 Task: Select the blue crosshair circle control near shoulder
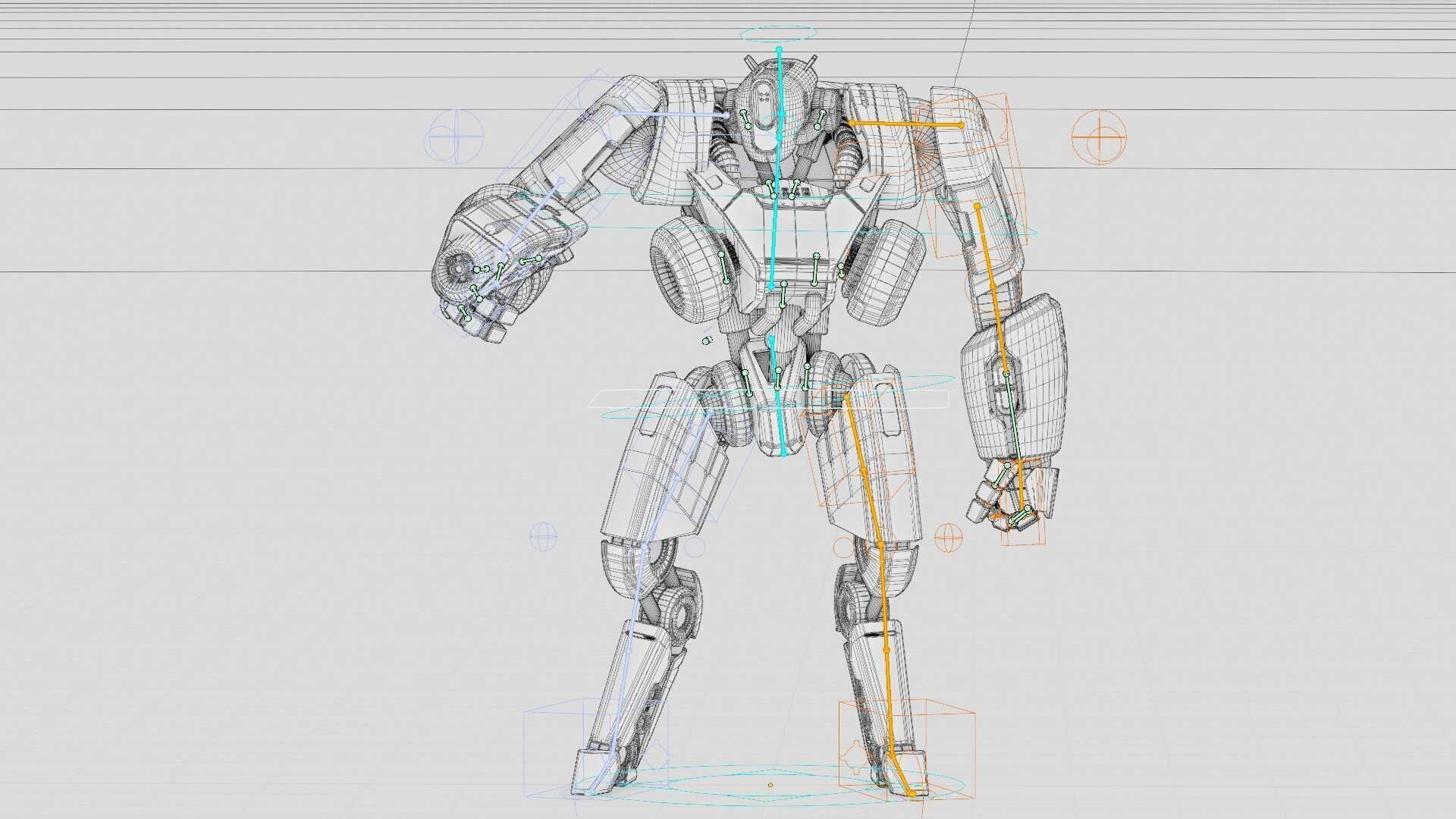453,136
